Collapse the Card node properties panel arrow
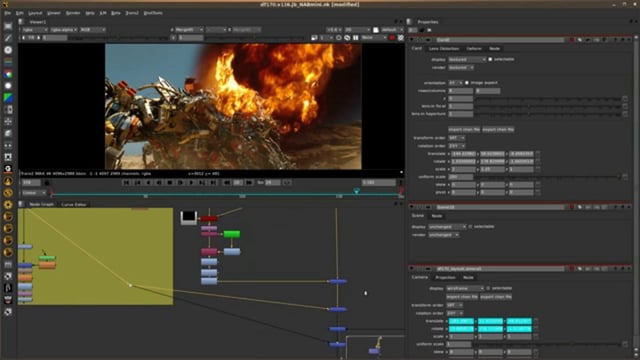Image resolution: width=640 pixels, height=360 pixels. point(411,40)
